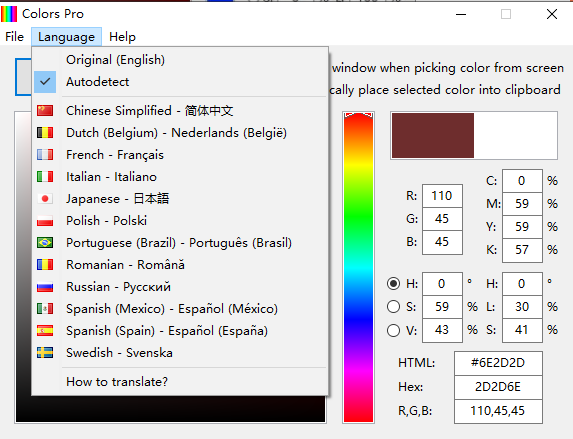Click the French flag icon

click(45, 155)
